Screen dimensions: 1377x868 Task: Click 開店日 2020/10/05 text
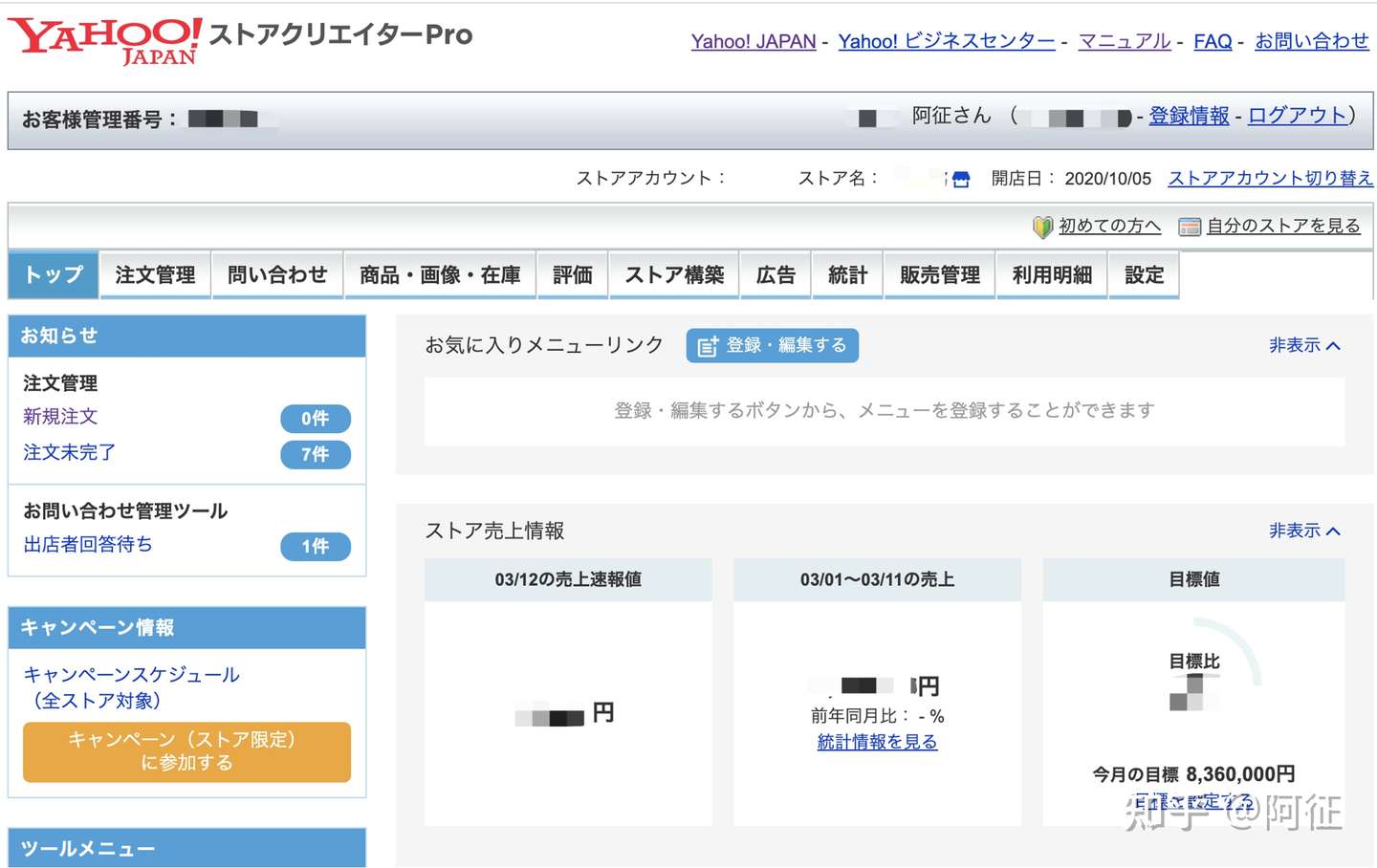1071,179
